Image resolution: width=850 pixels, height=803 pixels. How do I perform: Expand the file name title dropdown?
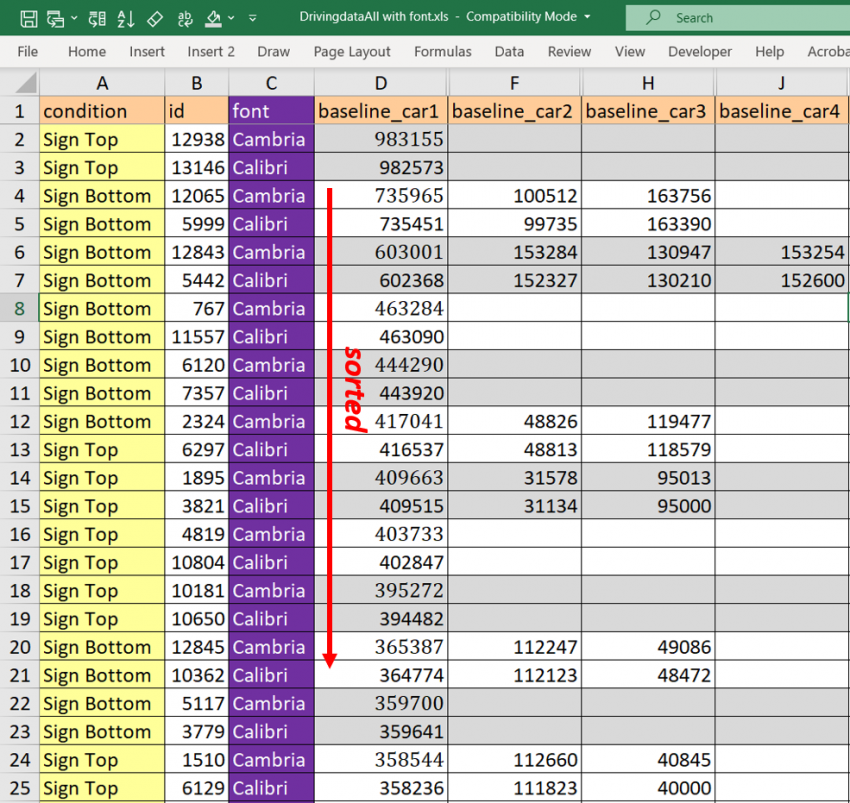[x=587, y=17]
